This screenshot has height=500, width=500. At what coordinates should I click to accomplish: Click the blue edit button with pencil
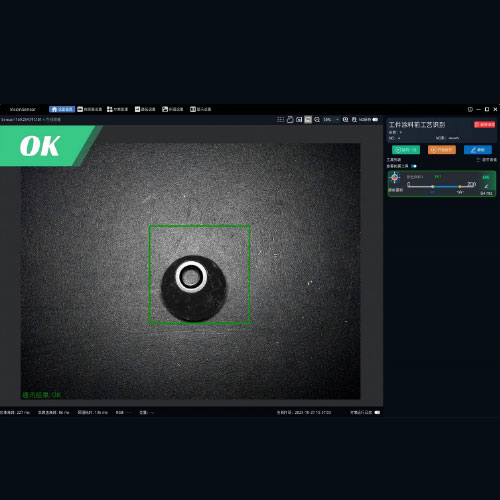pyautogui.click(x=478, y=150)
